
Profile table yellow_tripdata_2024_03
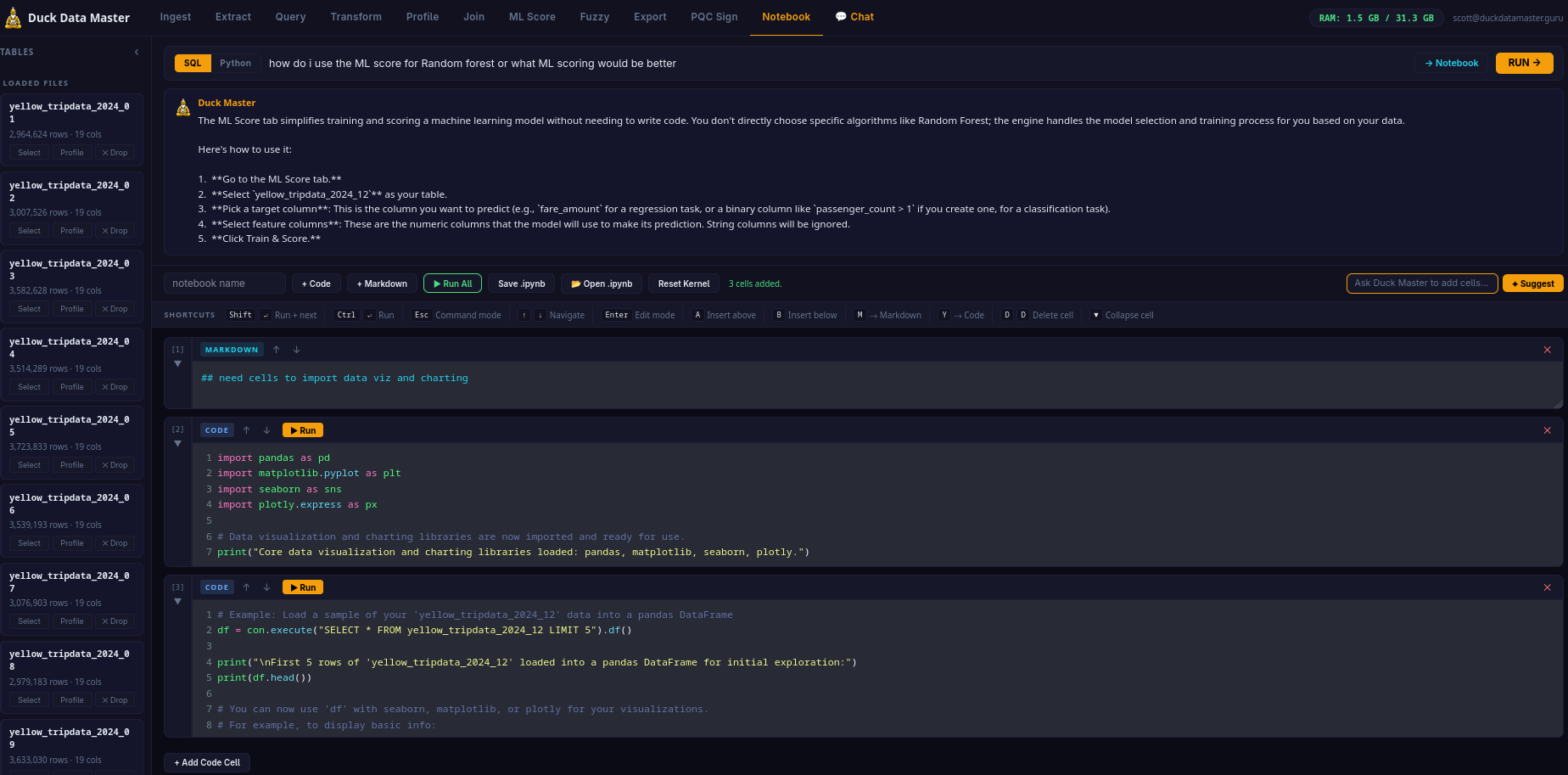pyautogui.click(x=72, y=309)
